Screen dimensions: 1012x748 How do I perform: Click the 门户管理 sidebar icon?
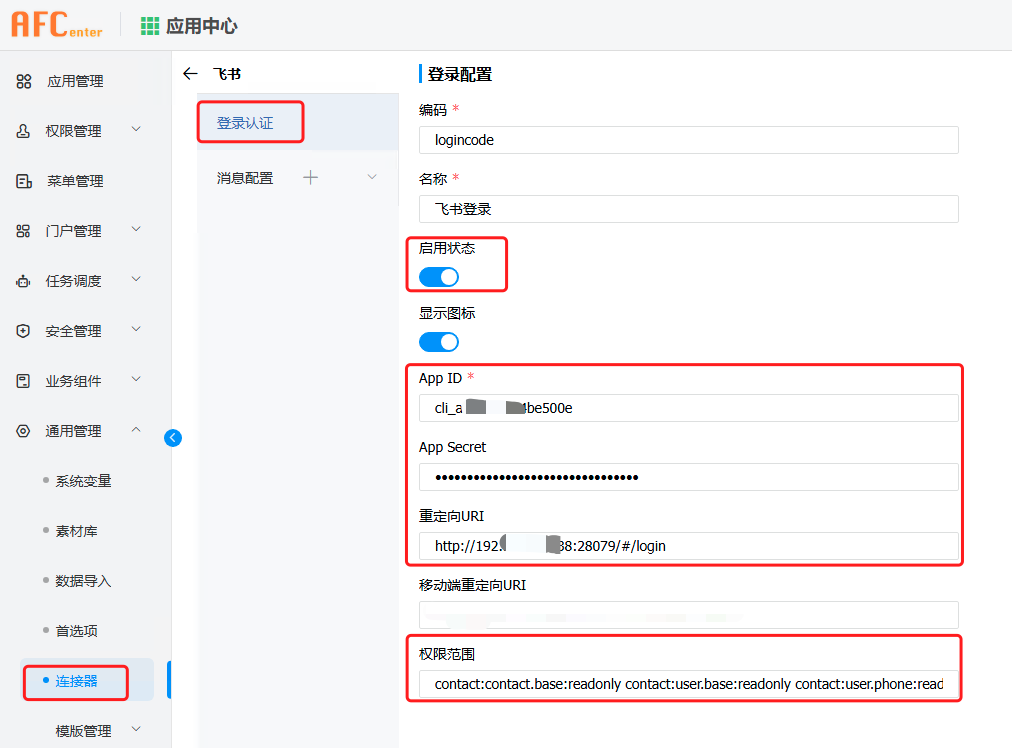23,231
